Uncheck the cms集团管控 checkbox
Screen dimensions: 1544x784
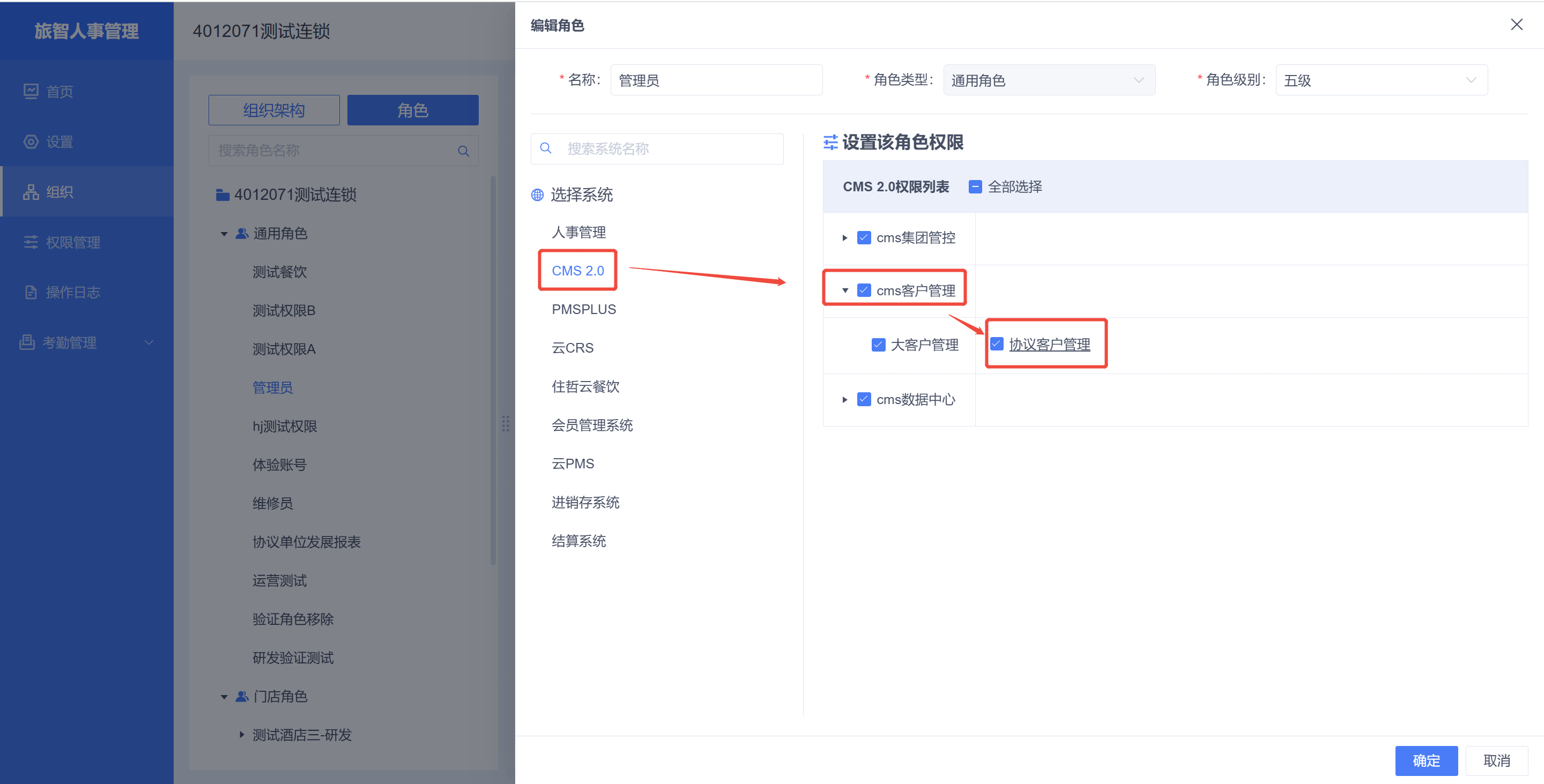(864, 238)
